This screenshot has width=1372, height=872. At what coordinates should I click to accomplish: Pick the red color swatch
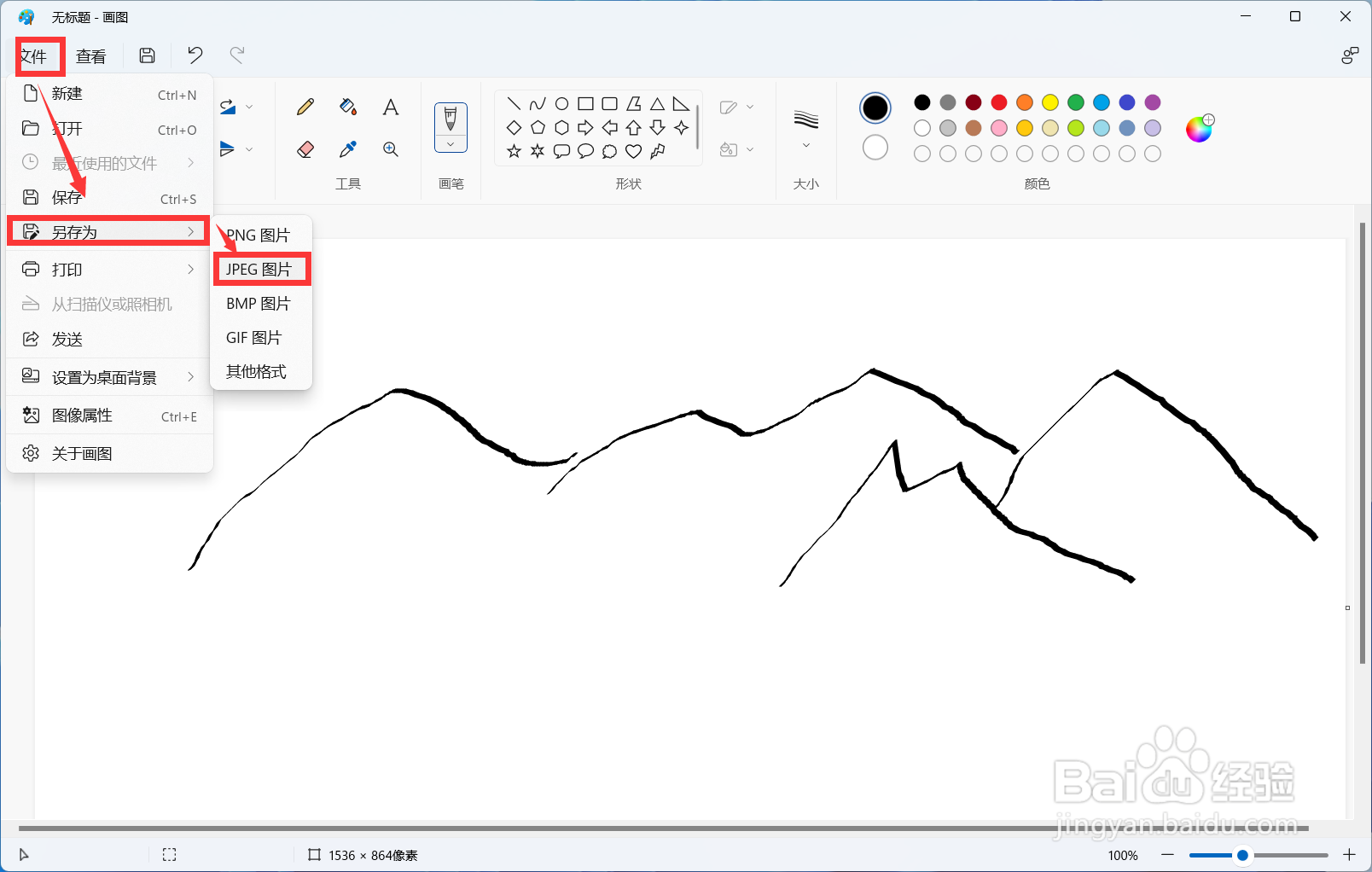click(x=999, y=102)
